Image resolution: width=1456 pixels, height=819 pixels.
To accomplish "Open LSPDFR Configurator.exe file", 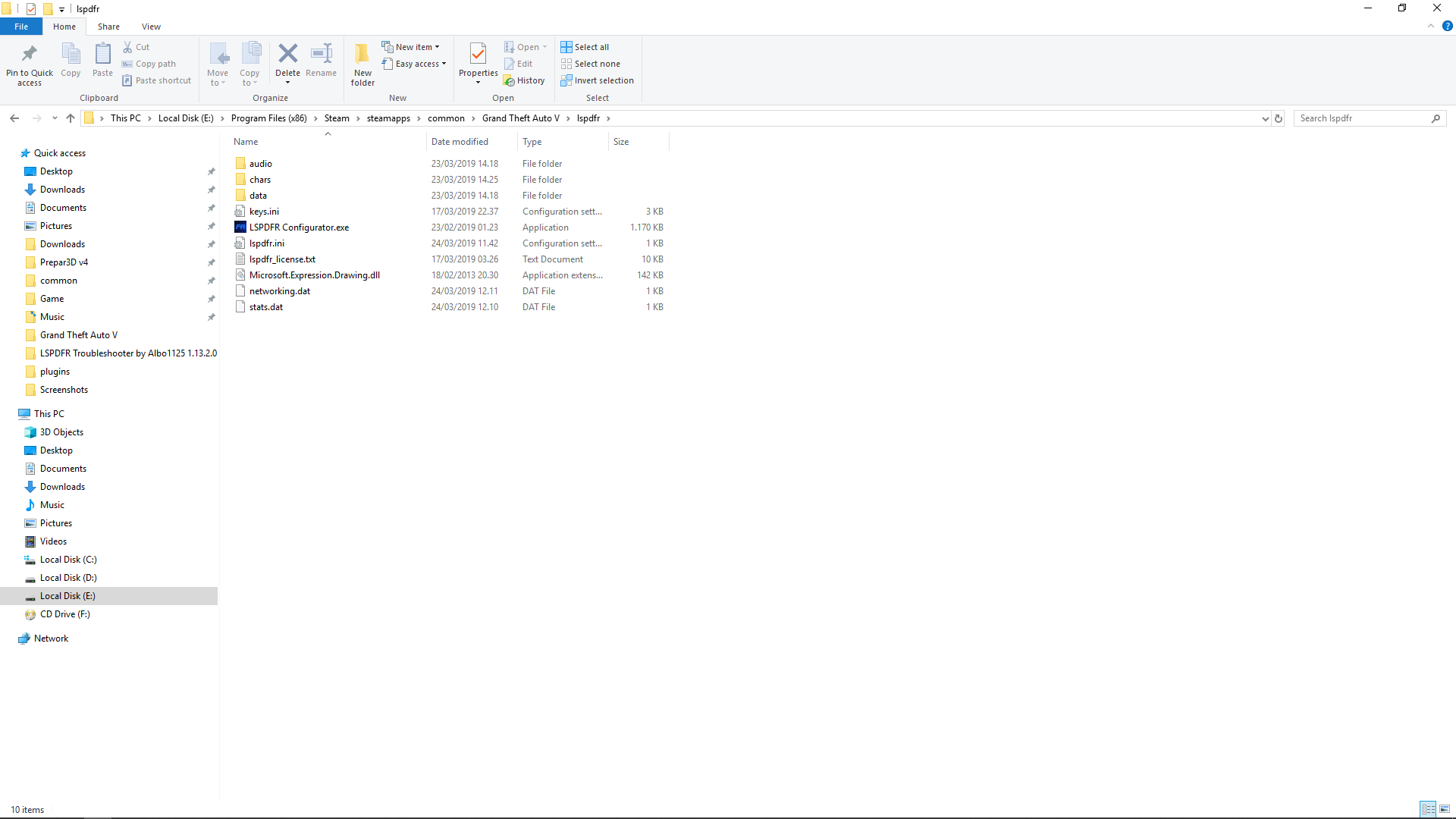I will pyautogui.click(x=299, y=227).
